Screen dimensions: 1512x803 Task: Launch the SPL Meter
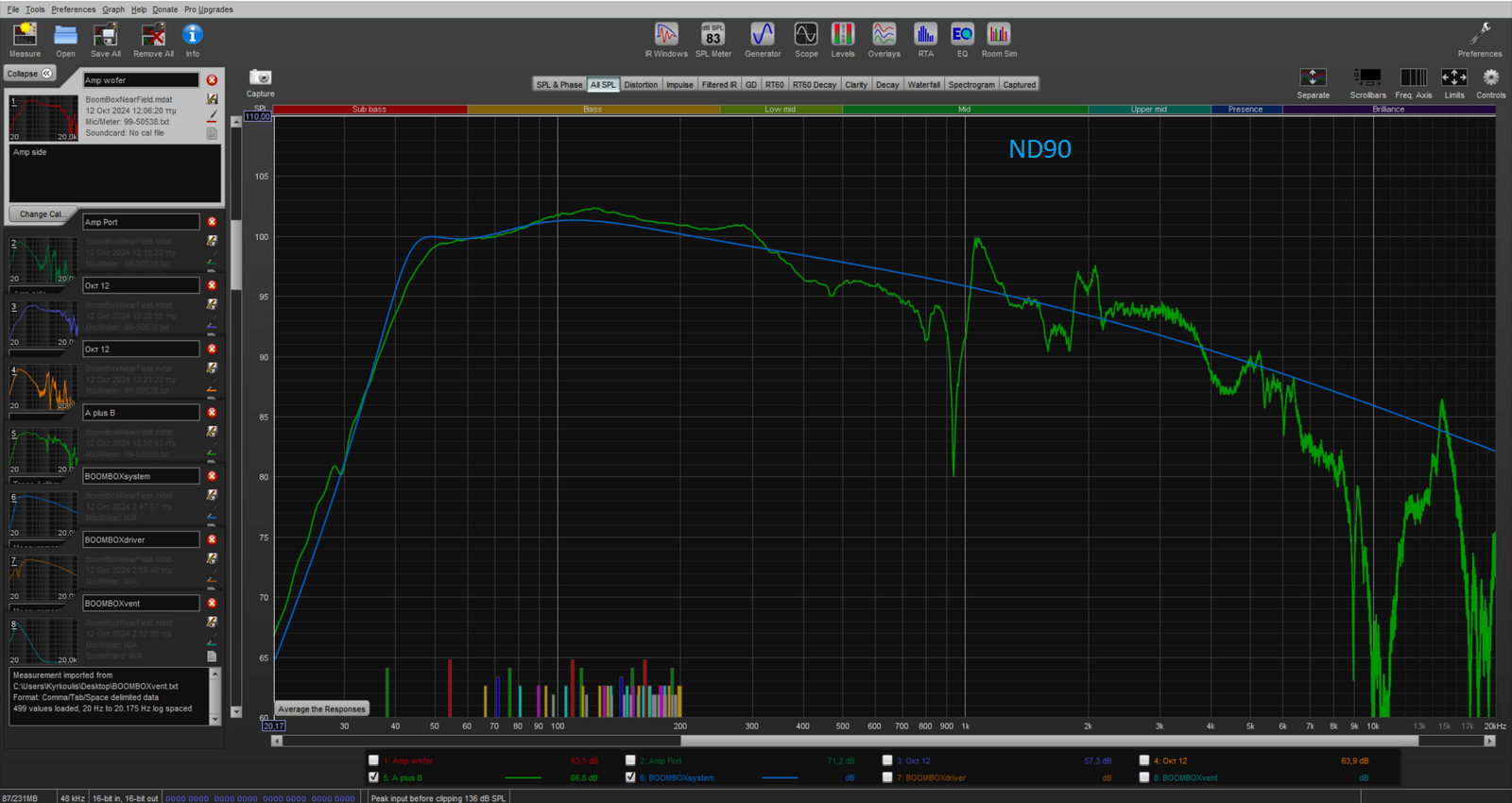(713, 40)
